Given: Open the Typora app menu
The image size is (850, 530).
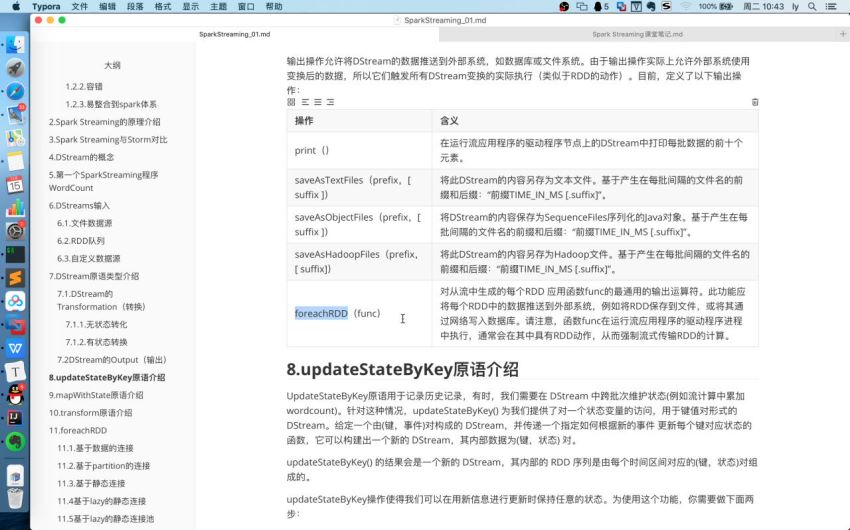Looking at the screenshot, I should point(46,7).
